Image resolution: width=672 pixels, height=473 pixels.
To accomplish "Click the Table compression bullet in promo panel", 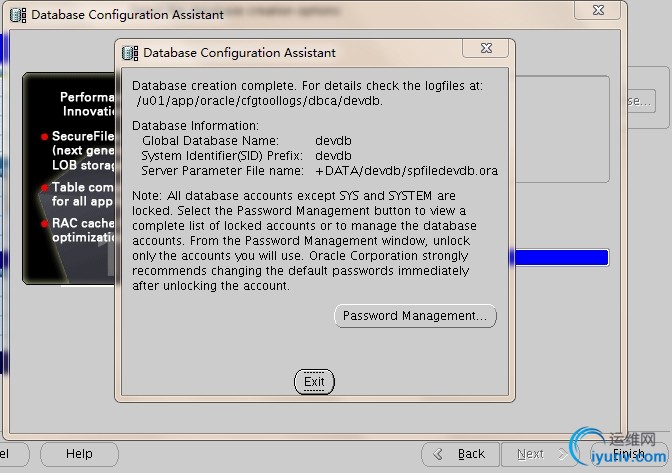I will coord(44,188).
